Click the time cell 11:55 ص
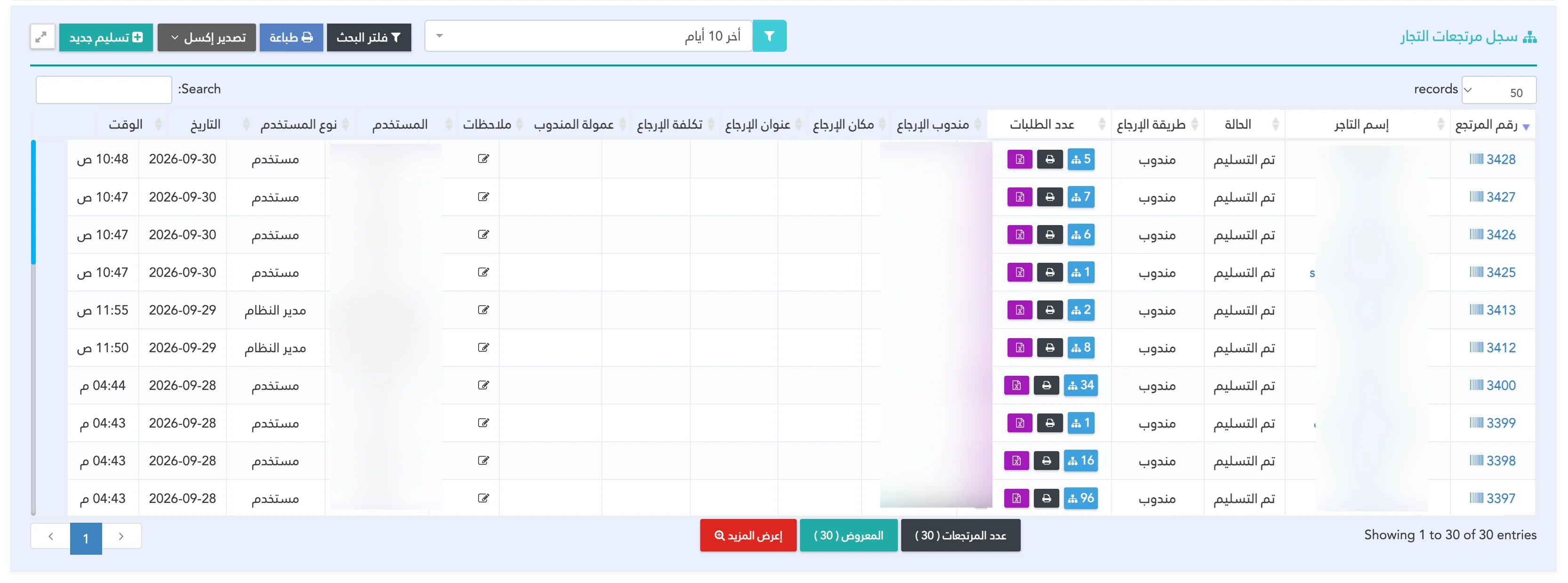This screenshot has width=1568, height=583. pos(103,310)
